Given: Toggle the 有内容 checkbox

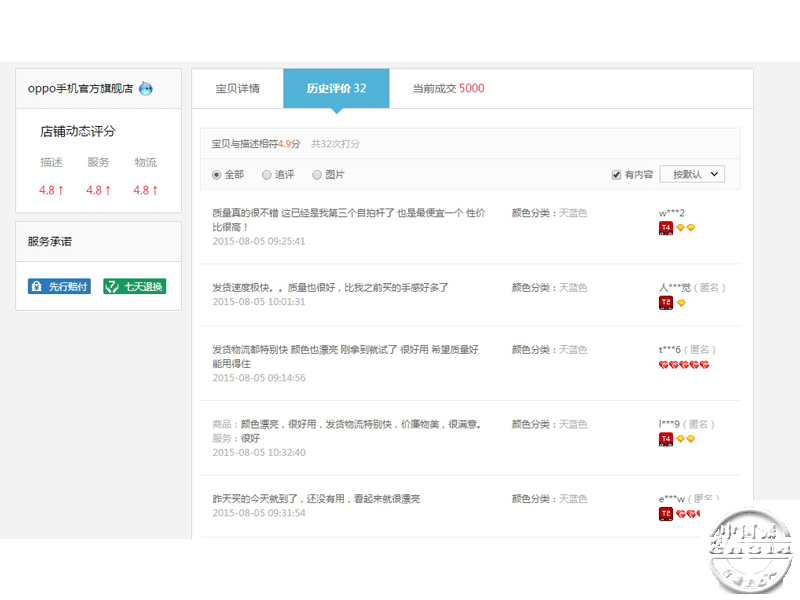Looking at the screenshot, I should [616, 175].
